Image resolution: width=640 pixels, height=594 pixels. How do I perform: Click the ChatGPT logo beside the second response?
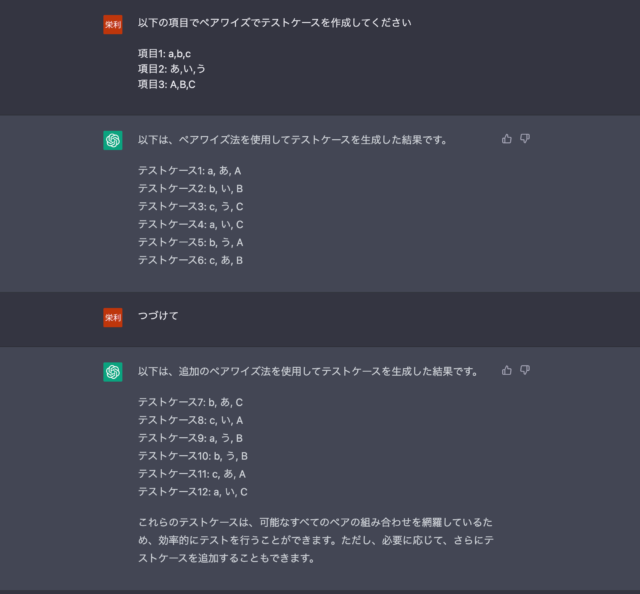coord(113,372)
